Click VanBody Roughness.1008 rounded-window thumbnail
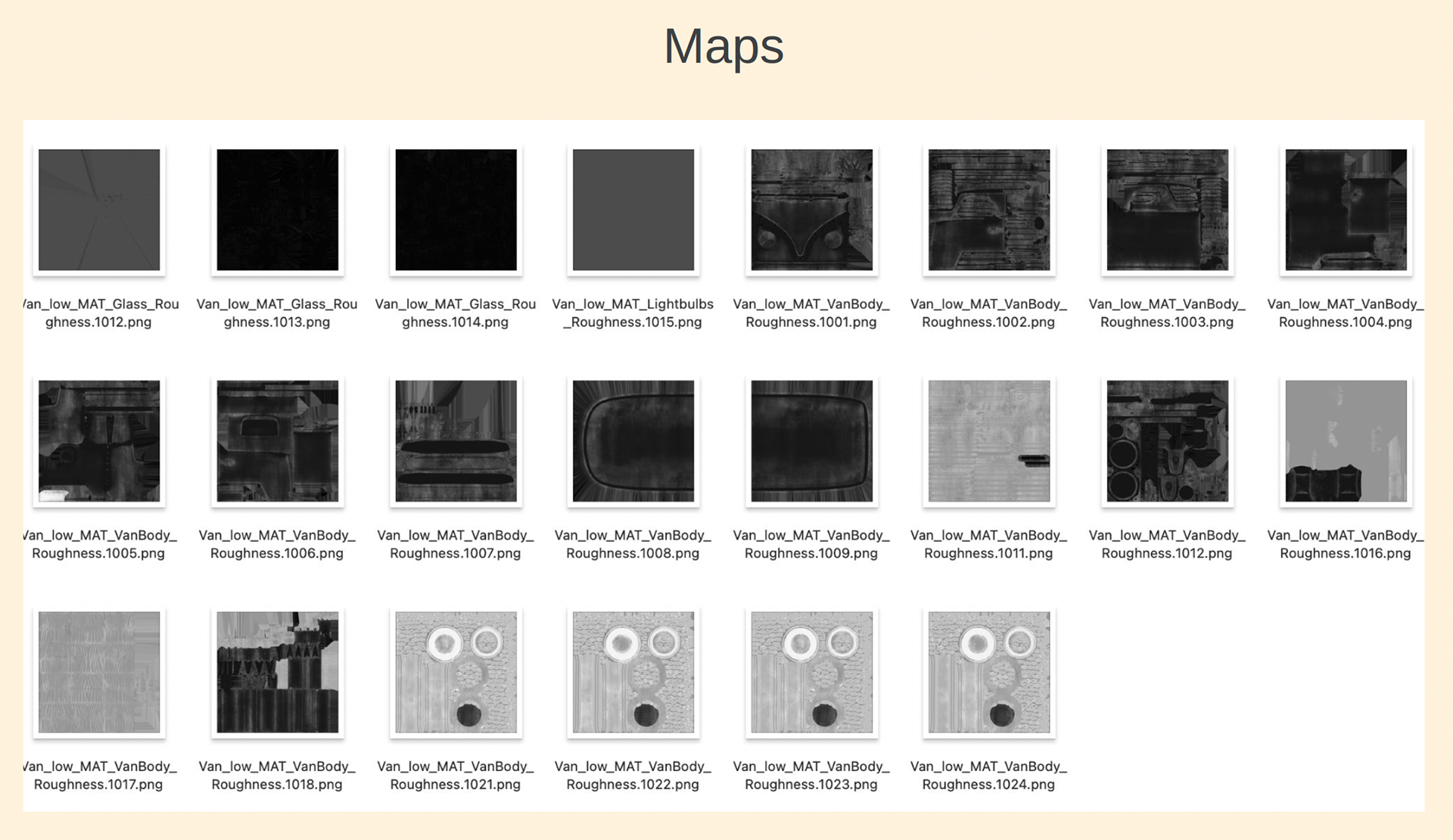 click(633, 440)
